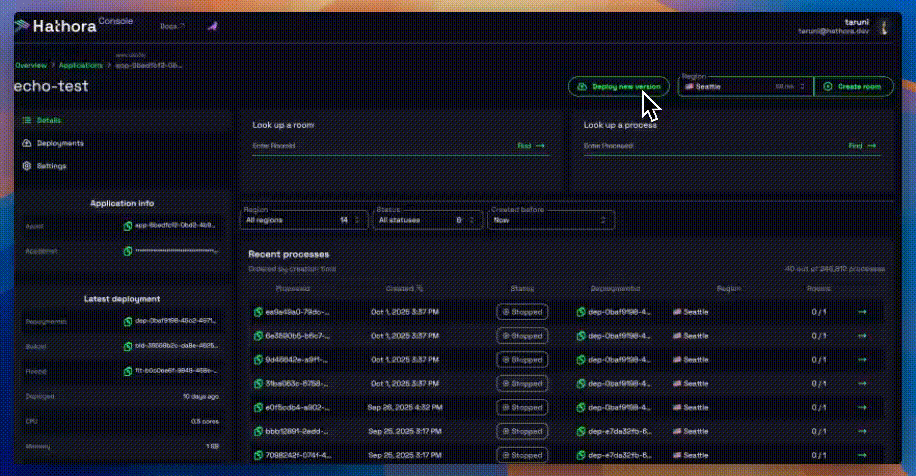Open the user avatar at top right

pyautogui.click(x=884, y=27)
